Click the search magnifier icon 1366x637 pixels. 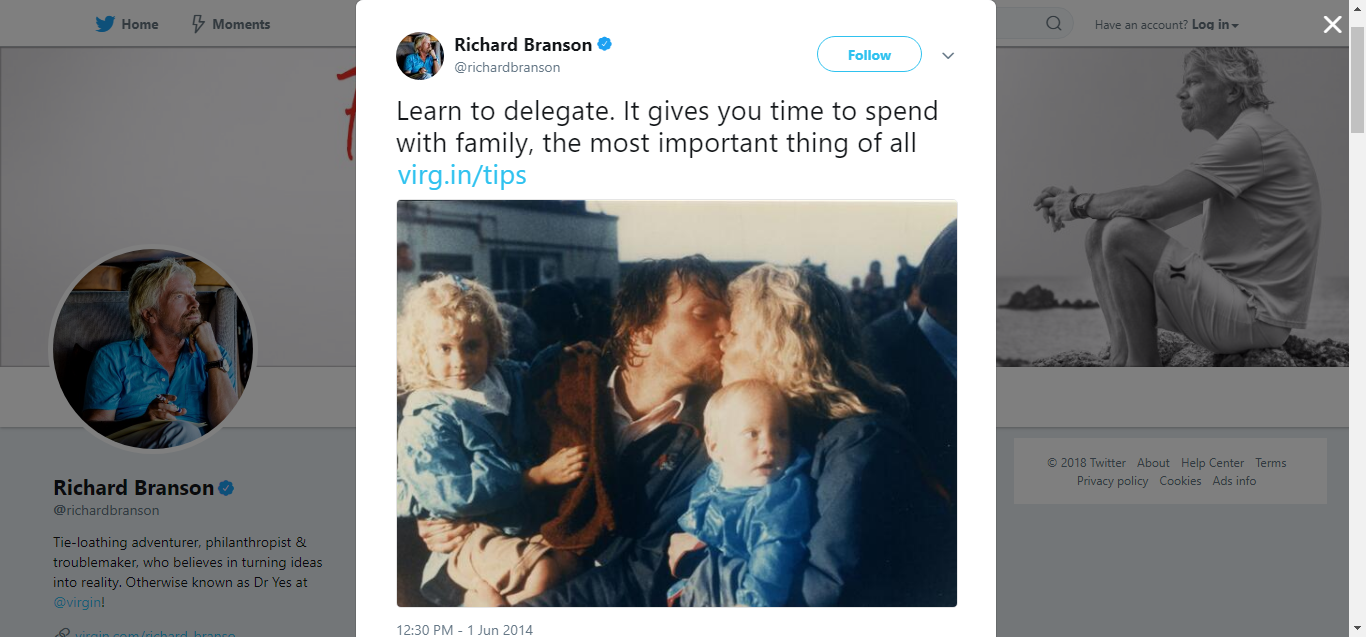[1054, 24]
